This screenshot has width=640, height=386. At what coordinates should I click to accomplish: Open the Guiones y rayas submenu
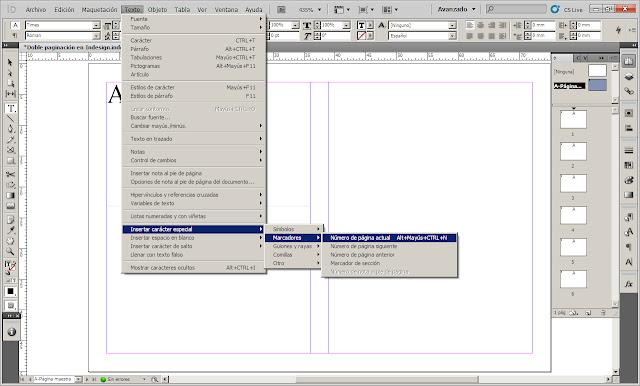[x=294, y=246]
